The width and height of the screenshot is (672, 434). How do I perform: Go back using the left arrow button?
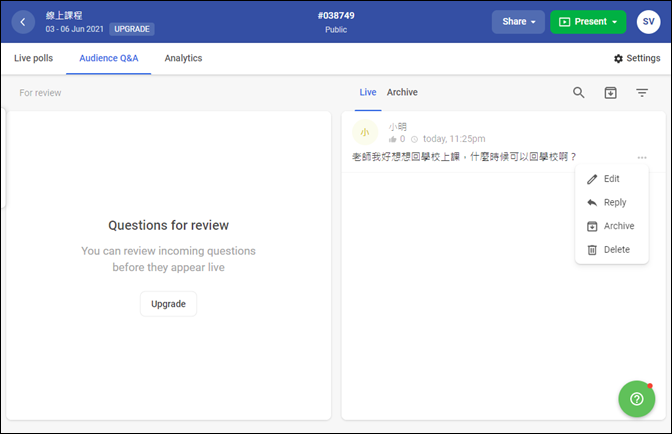coord(23,22)
